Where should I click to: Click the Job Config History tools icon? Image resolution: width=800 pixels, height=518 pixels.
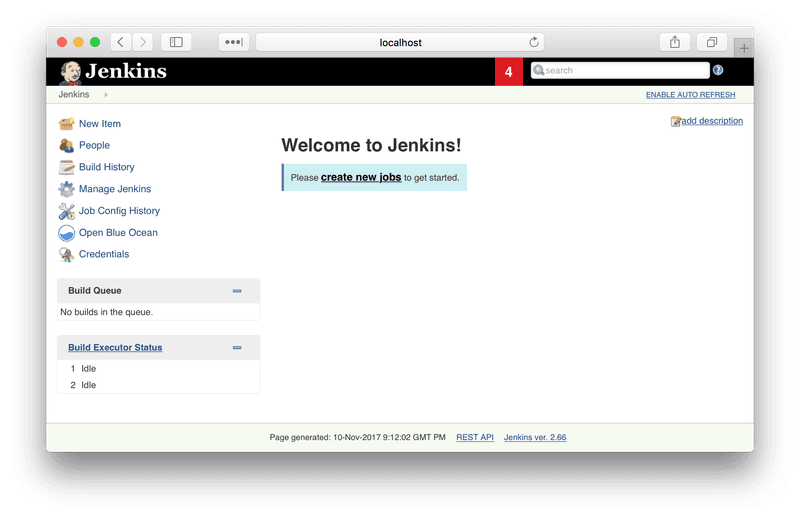(x=66, y=211)
